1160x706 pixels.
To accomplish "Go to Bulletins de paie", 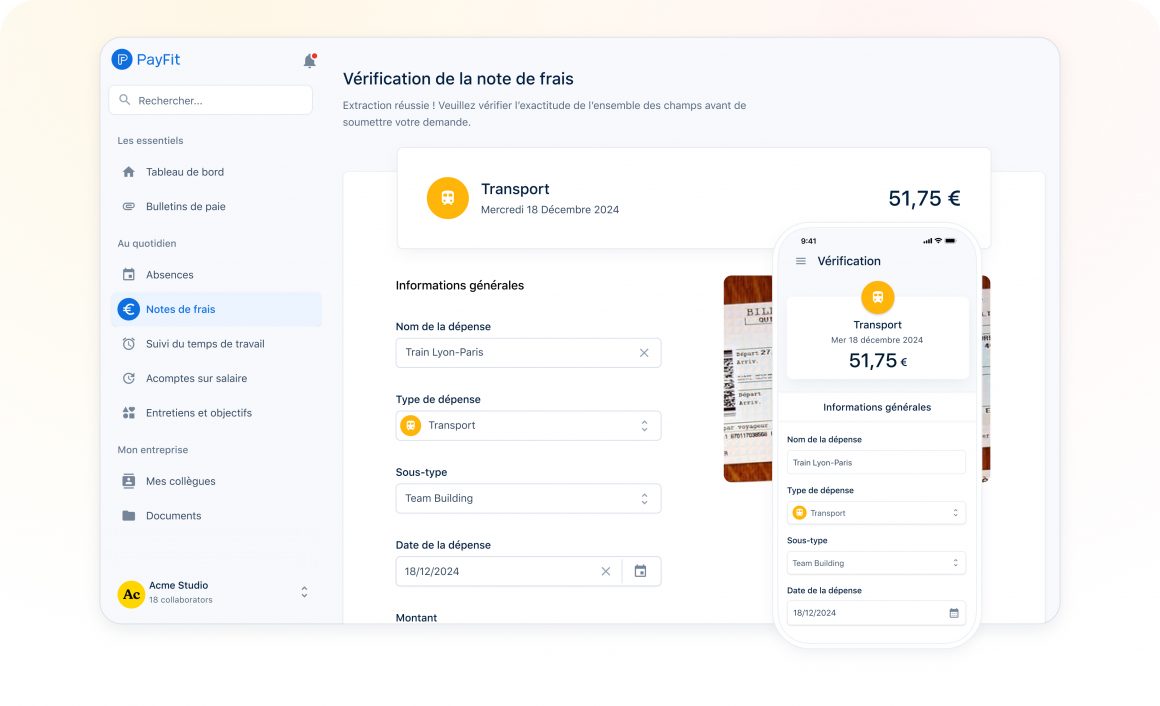I will point(185,207).
